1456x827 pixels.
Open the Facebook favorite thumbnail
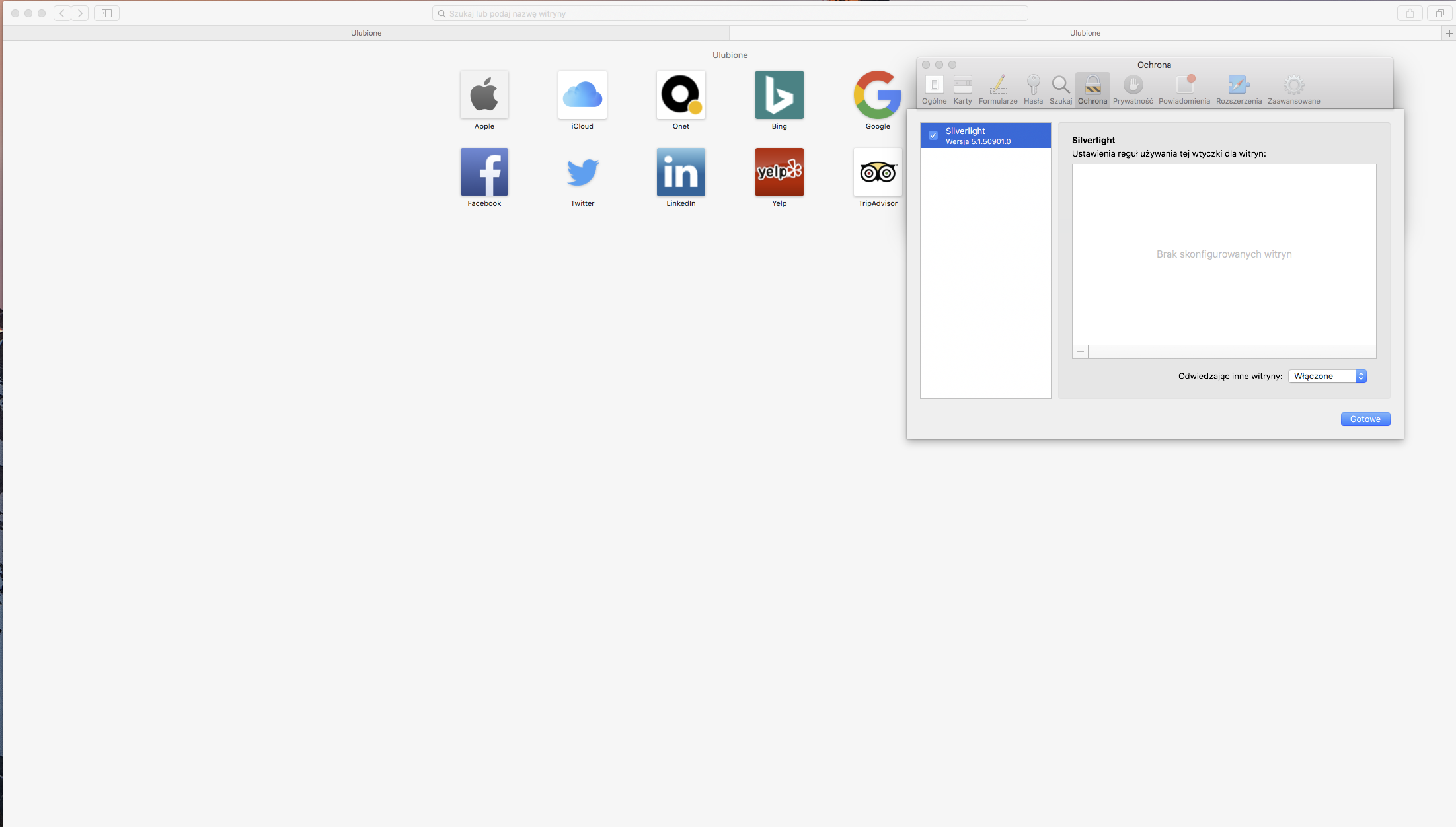(484, 172)
